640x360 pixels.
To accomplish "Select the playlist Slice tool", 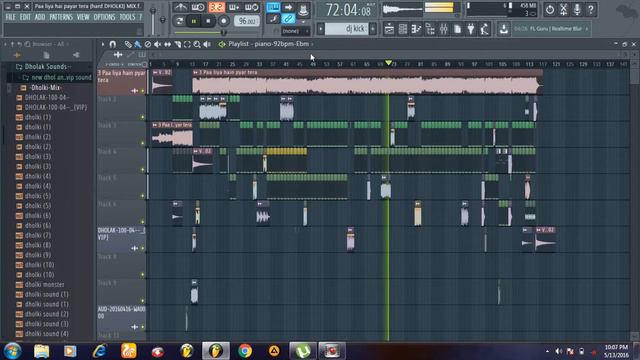I will click(x=178, y=44).
